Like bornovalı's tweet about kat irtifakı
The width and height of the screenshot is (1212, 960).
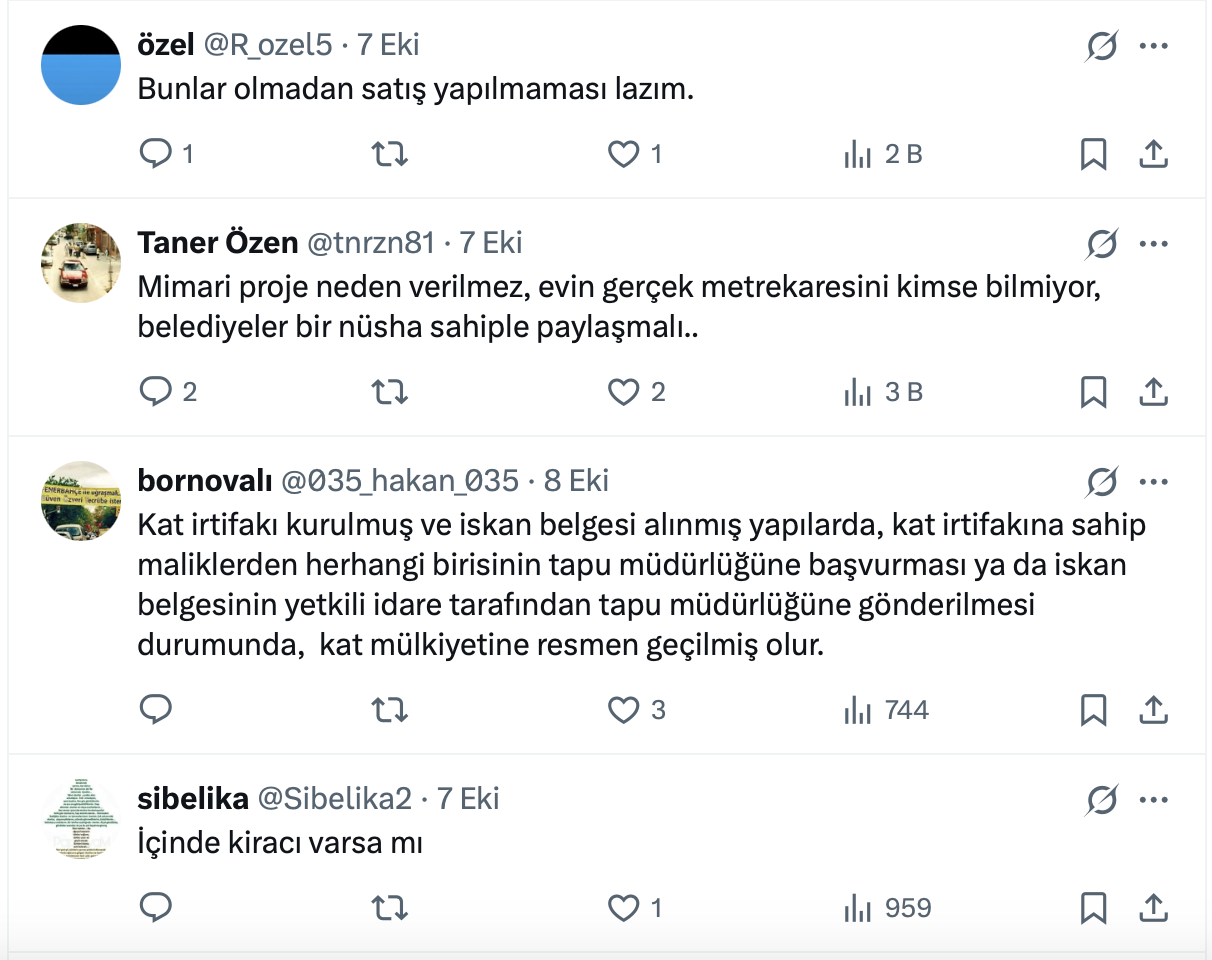624,710
